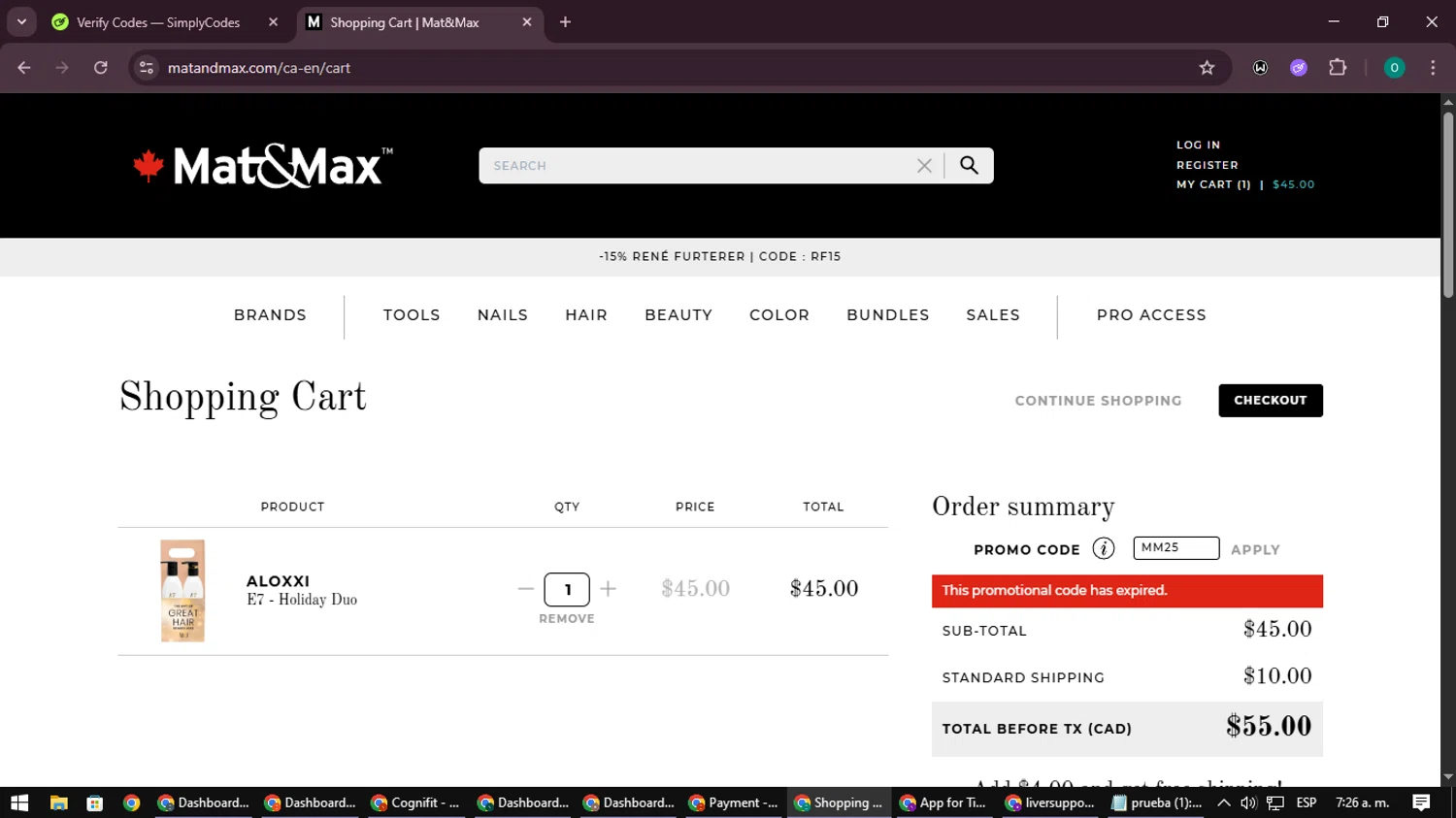1456x818 pixels.
Task: Switch to Cognifit taskbar window
Action: tap(415, 802)
